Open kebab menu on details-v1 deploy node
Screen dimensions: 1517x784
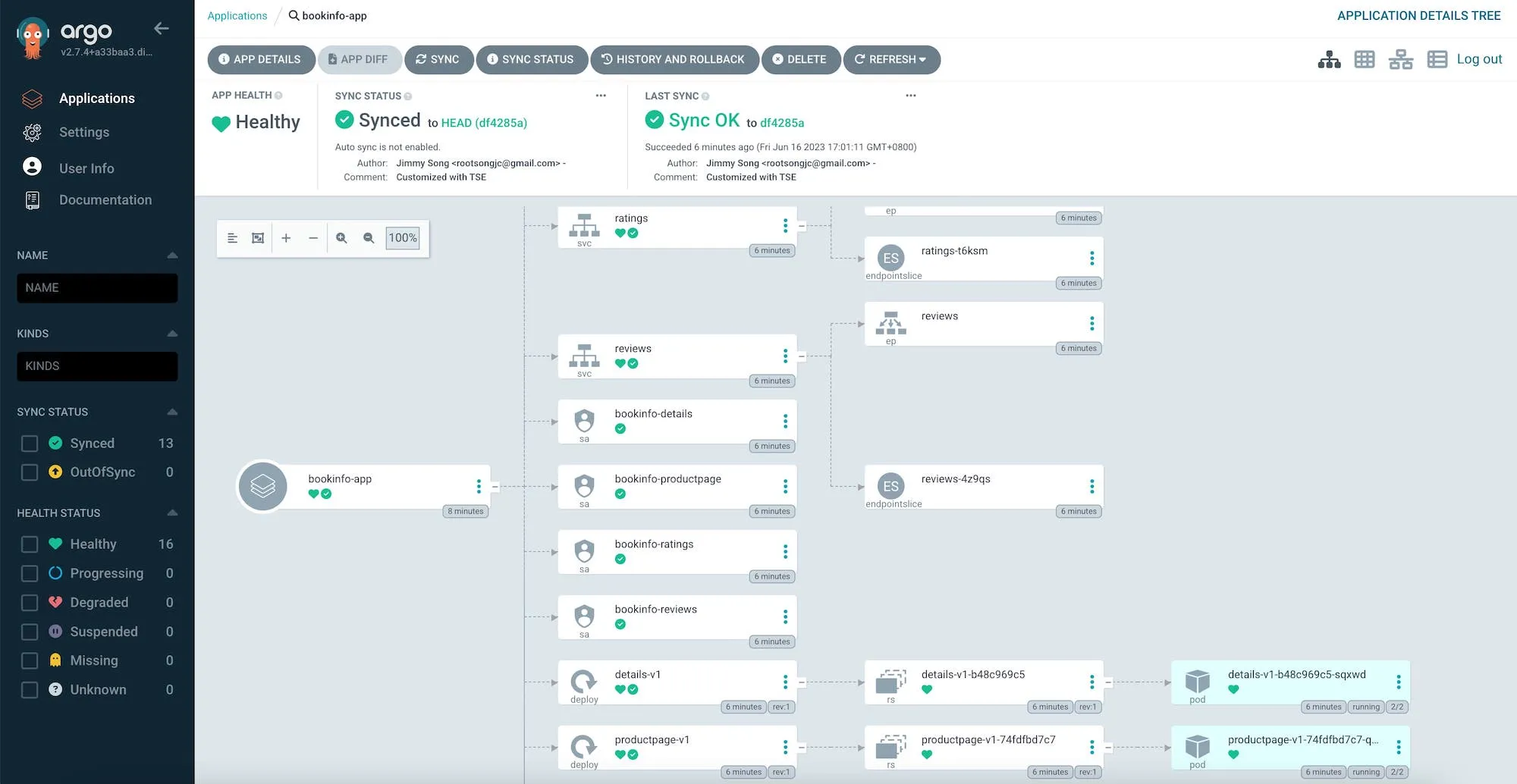785,682
